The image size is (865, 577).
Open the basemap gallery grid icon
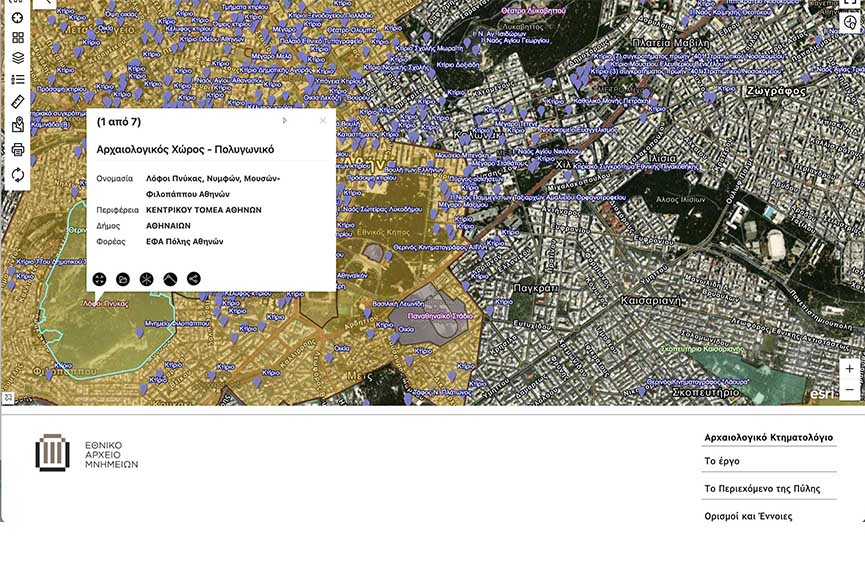[x=18, y=38]
